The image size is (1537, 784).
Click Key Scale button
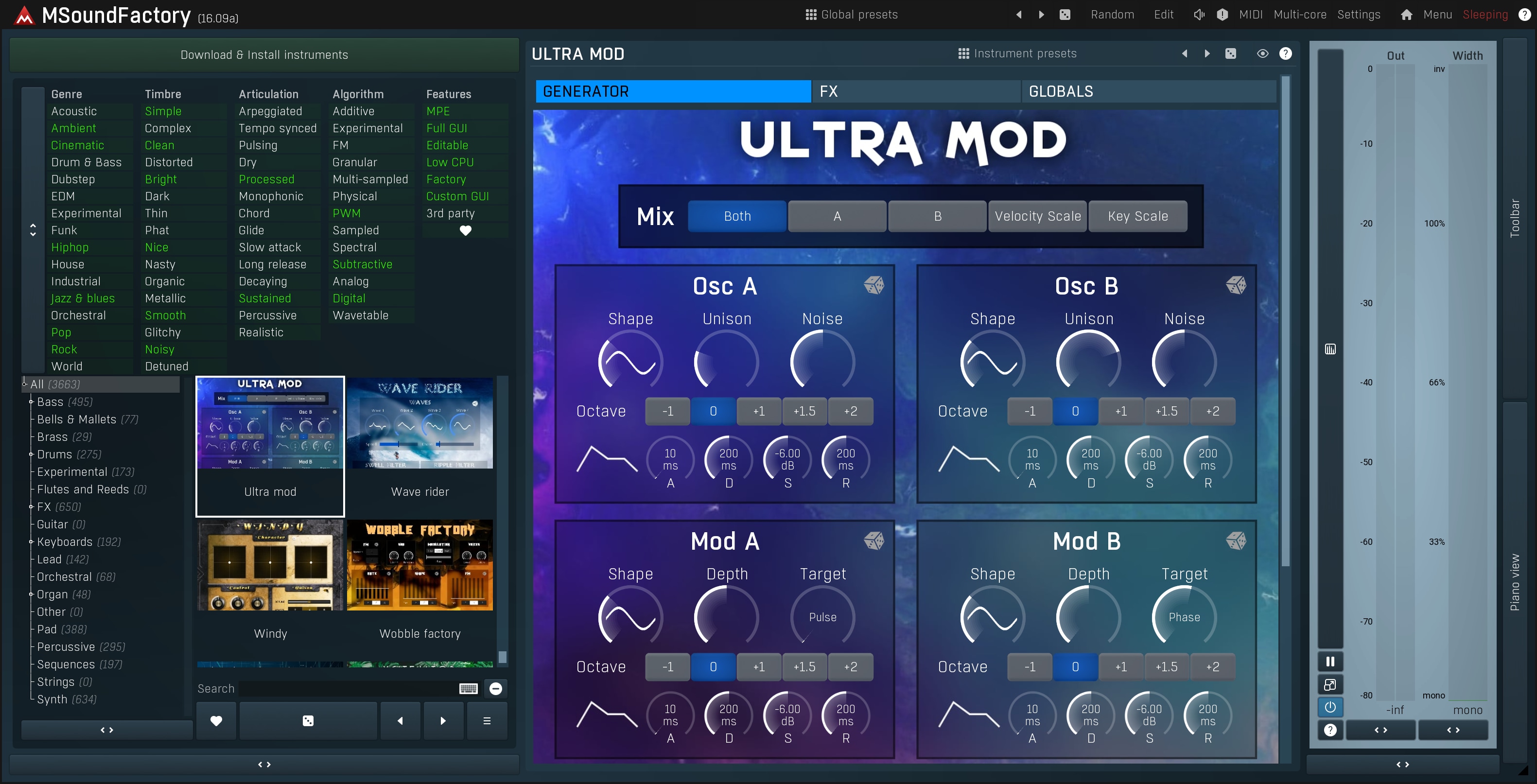tap(1138, 216)
